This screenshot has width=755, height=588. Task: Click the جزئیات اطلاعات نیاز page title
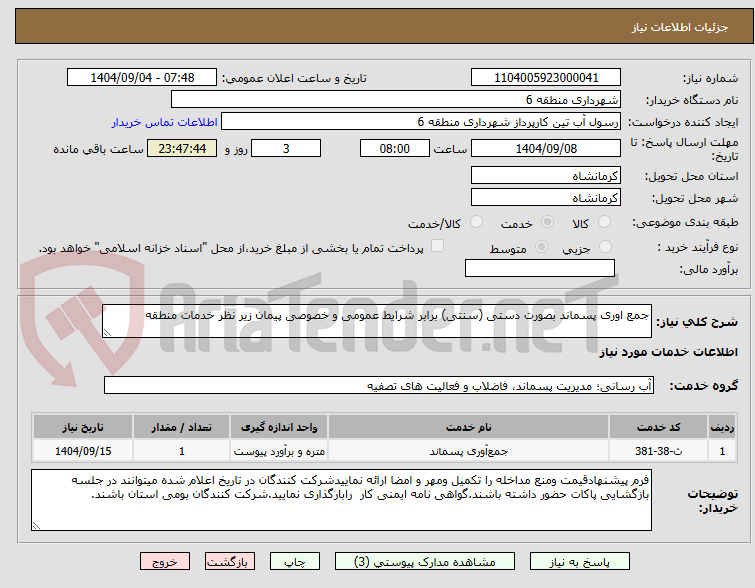(679, 27)
